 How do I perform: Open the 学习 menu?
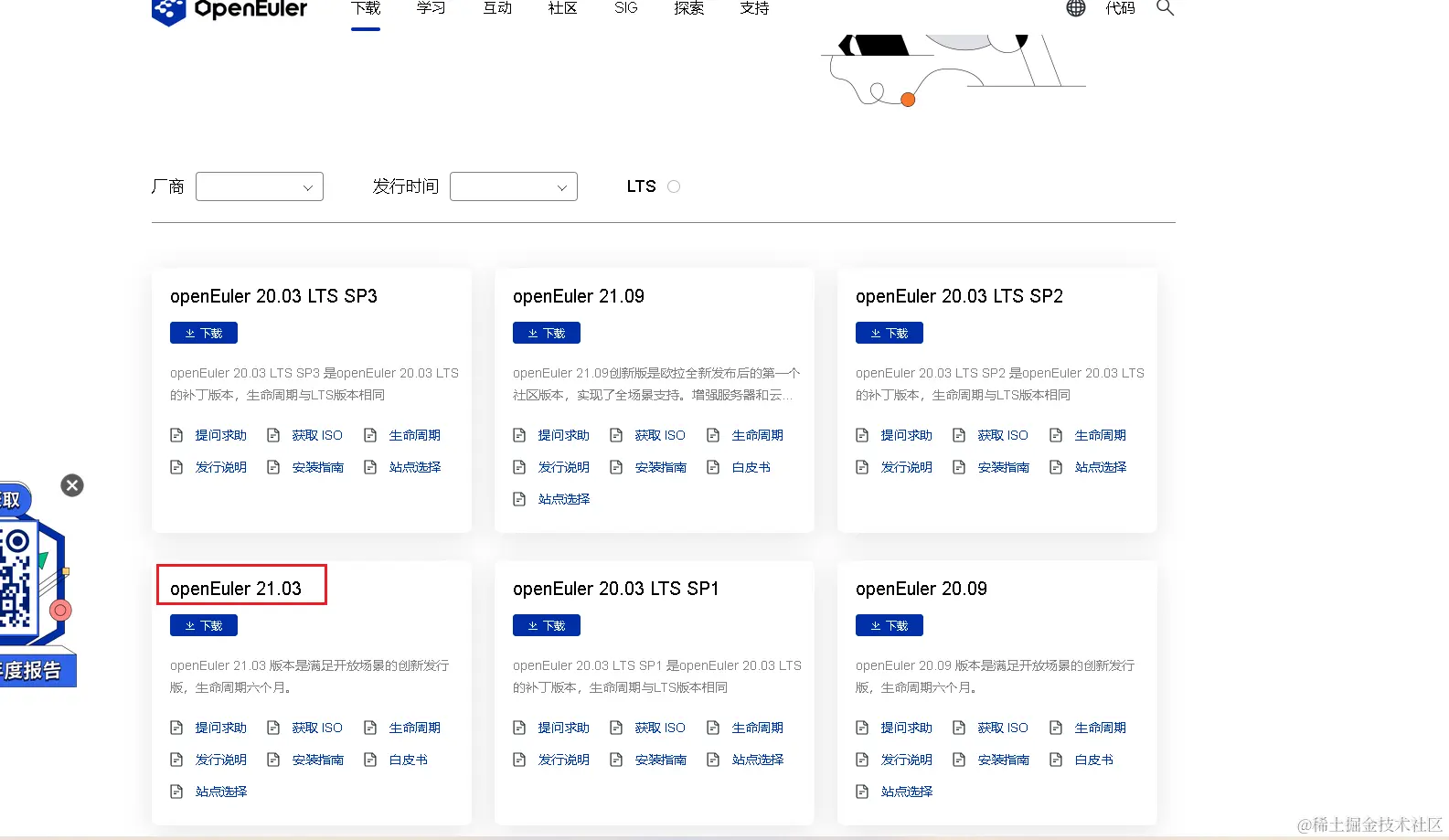tap(432, 8)
